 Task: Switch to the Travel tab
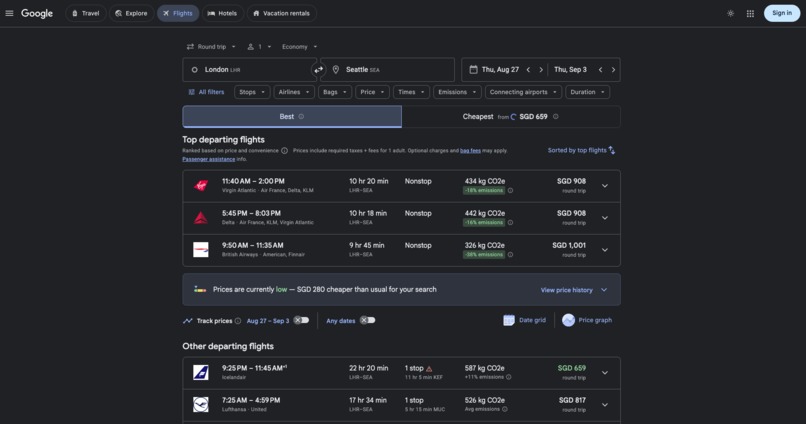click(85, 13)
